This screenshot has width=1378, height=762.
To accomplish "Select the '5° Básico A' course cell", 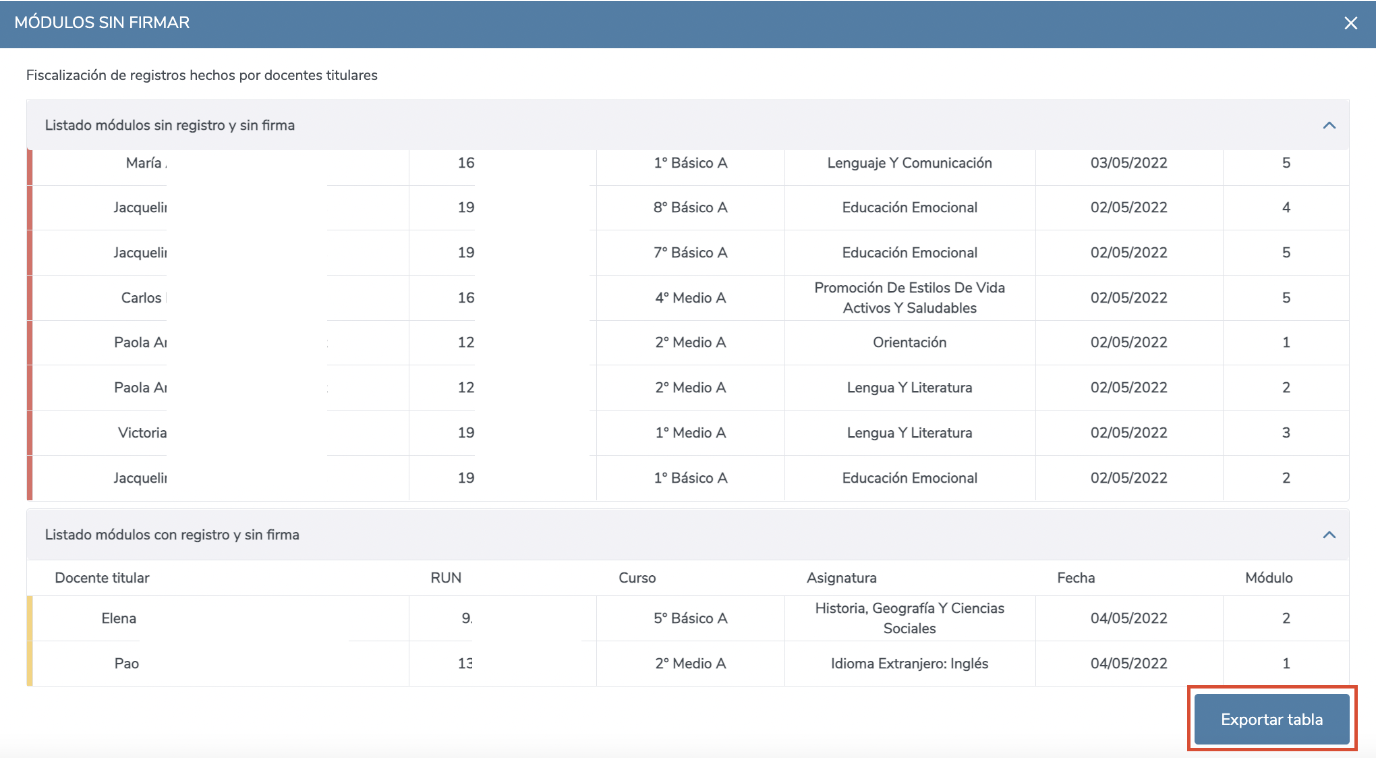I will click(691, 618).
